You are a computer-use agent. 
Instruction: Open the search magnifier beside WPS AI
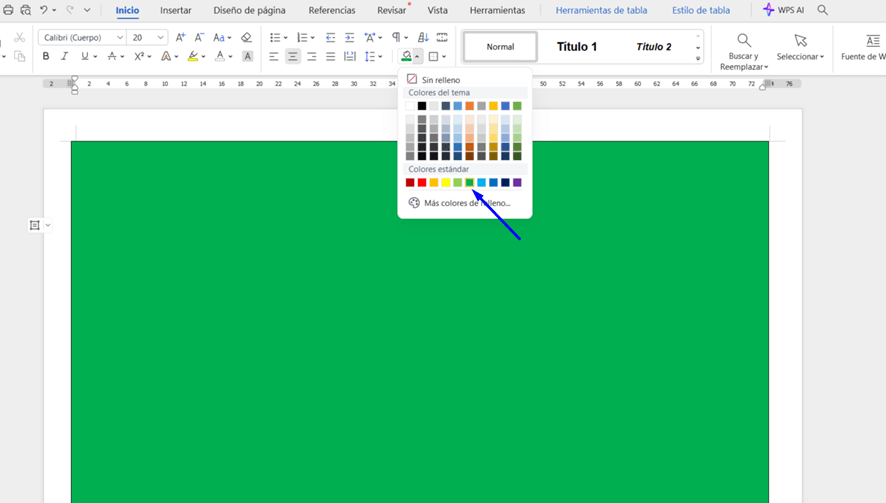point(823,10)
